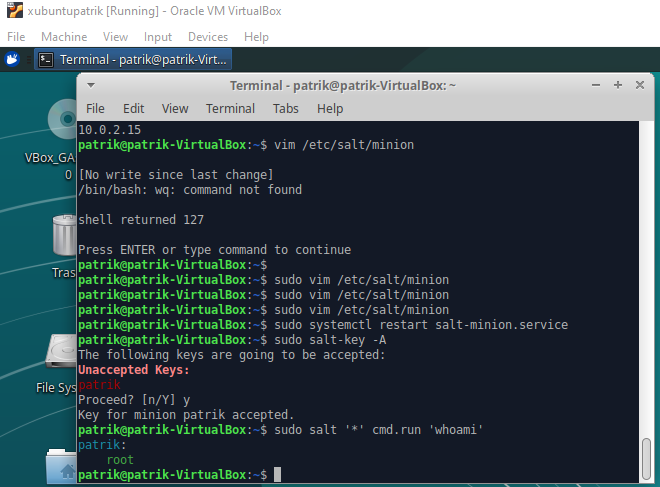
Task: Open the terminal's Edit menu
Action: [x=133, y=108]
